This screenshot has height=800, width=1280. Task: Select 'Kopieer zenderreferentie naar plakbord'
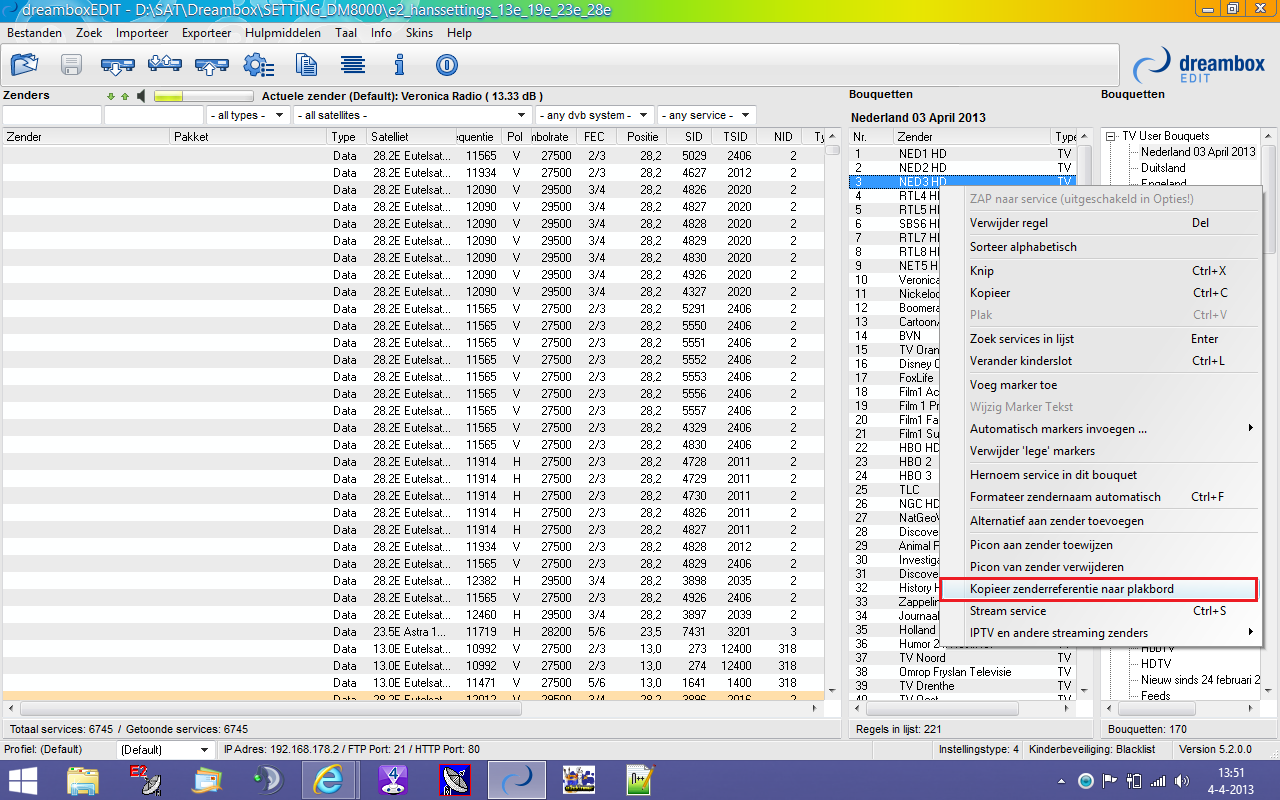[x=1100, y=589]
